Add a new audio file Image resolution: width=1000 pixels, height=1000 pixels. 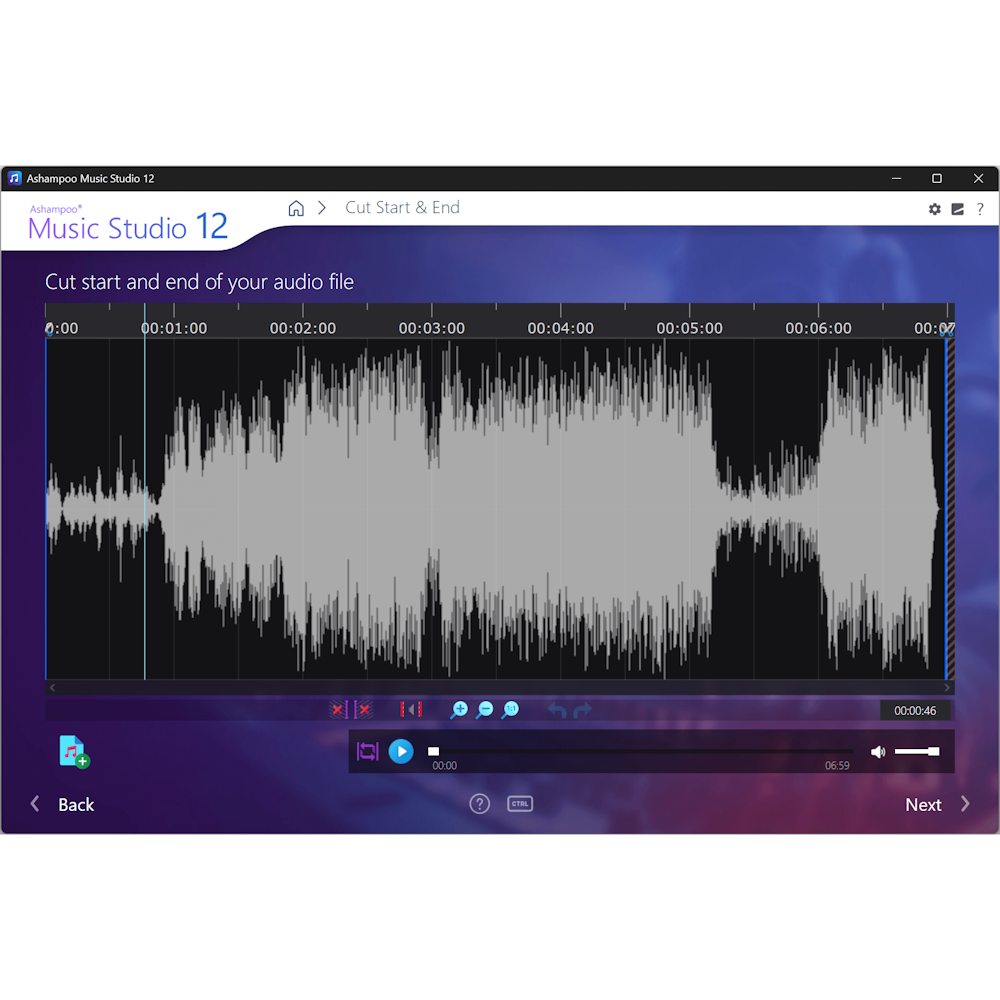pyautogui.click(x=74, y=752)
